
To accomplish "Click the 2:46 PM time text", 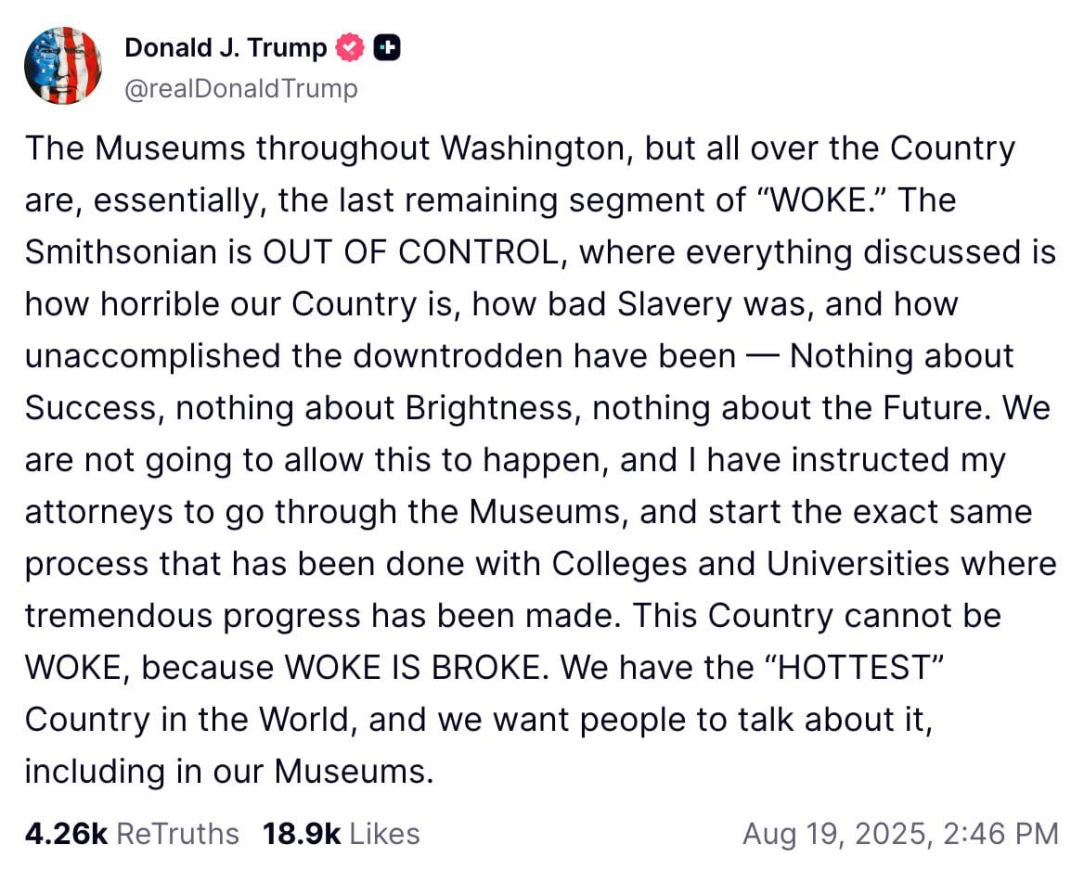I will 1012,834.
